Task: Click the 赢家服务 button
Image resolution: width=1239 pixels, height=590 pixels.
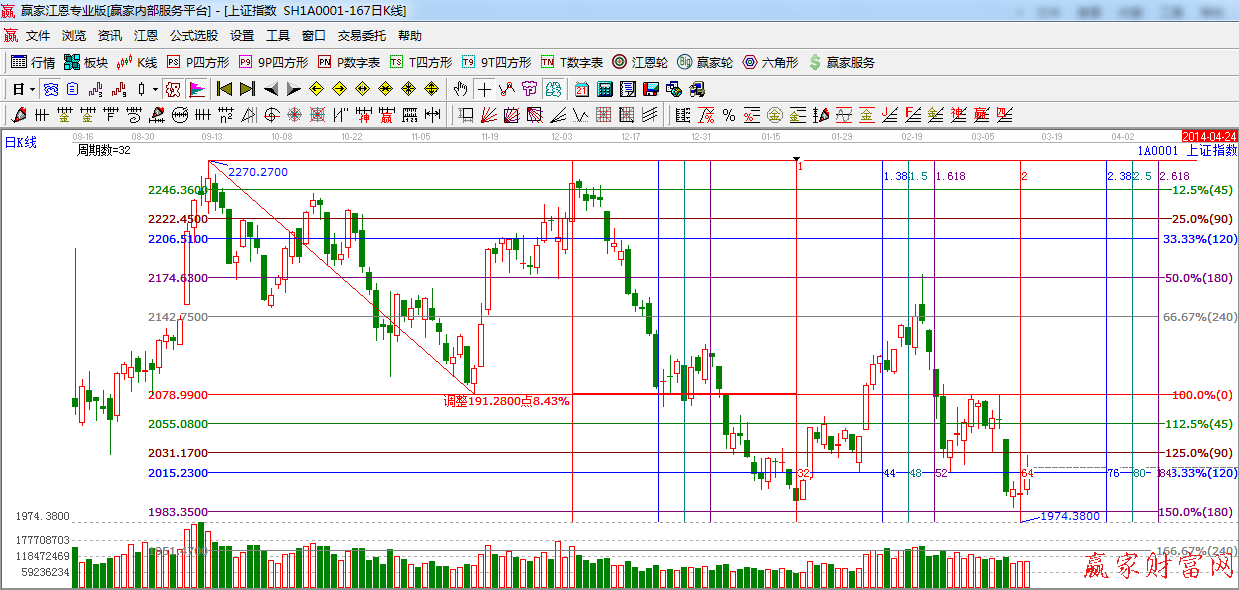Action: click(x=841, y=62)
